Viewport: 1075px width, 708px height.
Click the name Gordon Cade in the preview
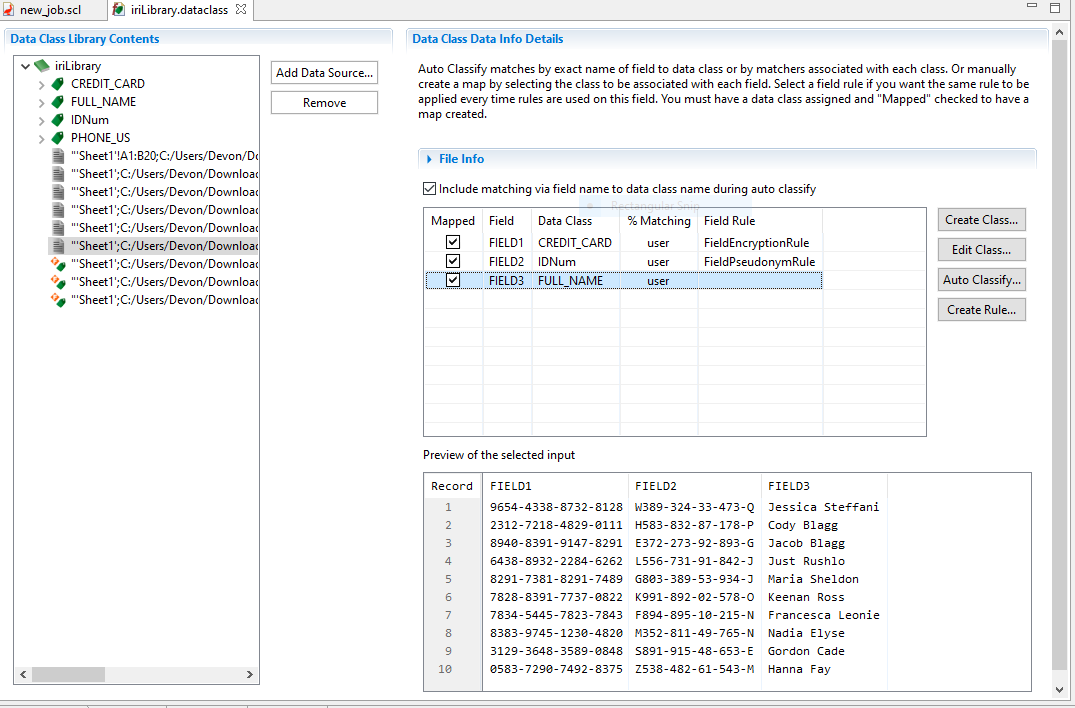[806, 651]
